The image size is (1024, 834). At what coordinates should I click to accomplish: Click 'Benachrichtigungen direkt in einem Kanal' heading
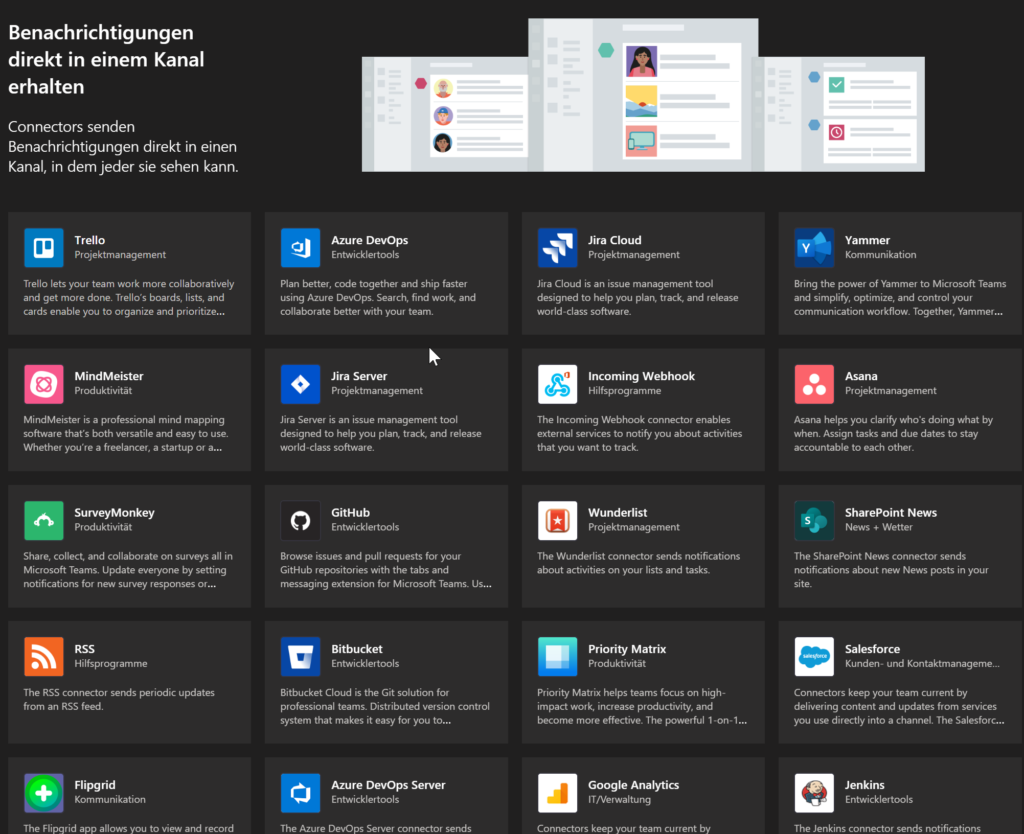[x=106, y=59]
